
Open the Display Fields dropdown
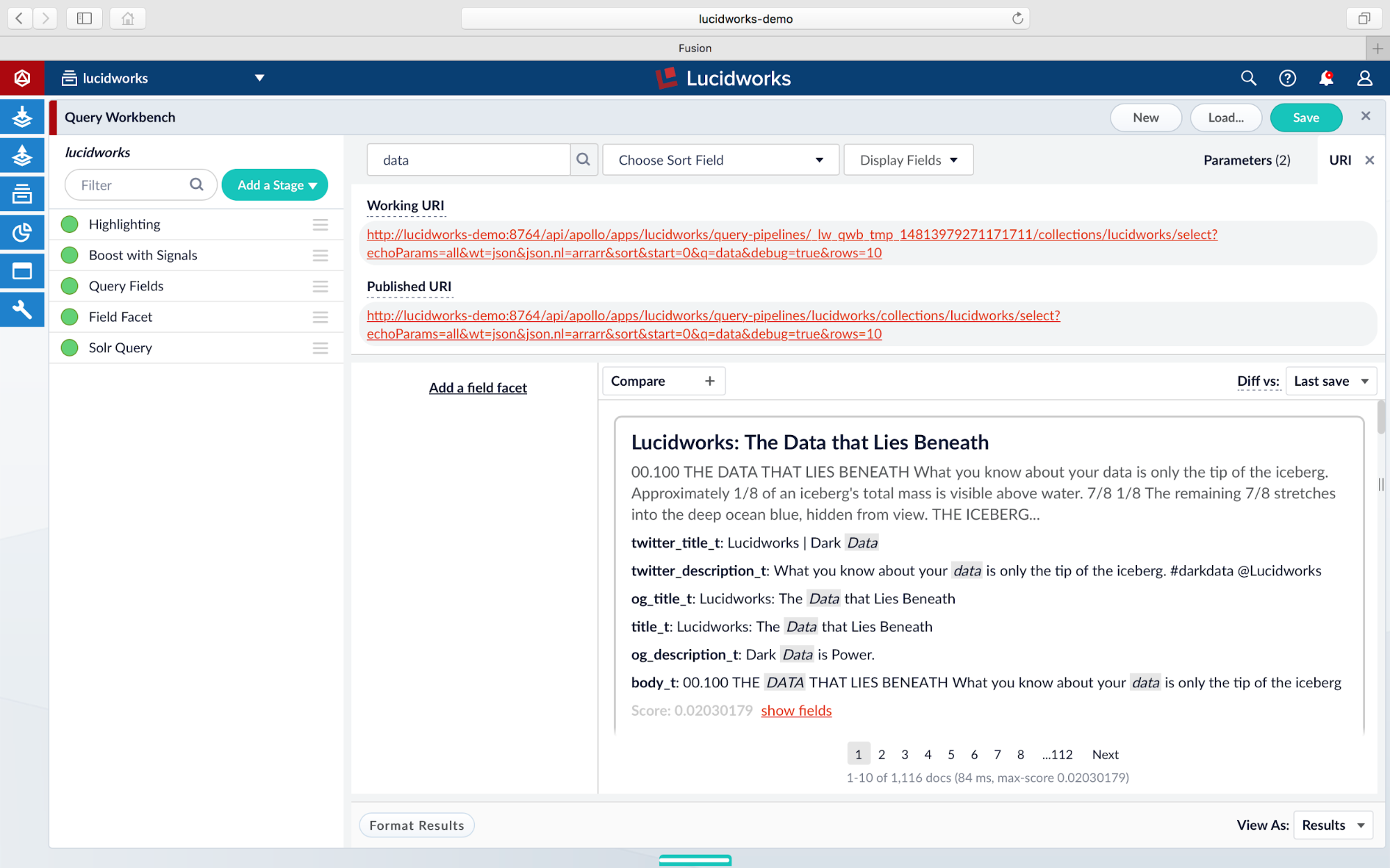point(908,160)
